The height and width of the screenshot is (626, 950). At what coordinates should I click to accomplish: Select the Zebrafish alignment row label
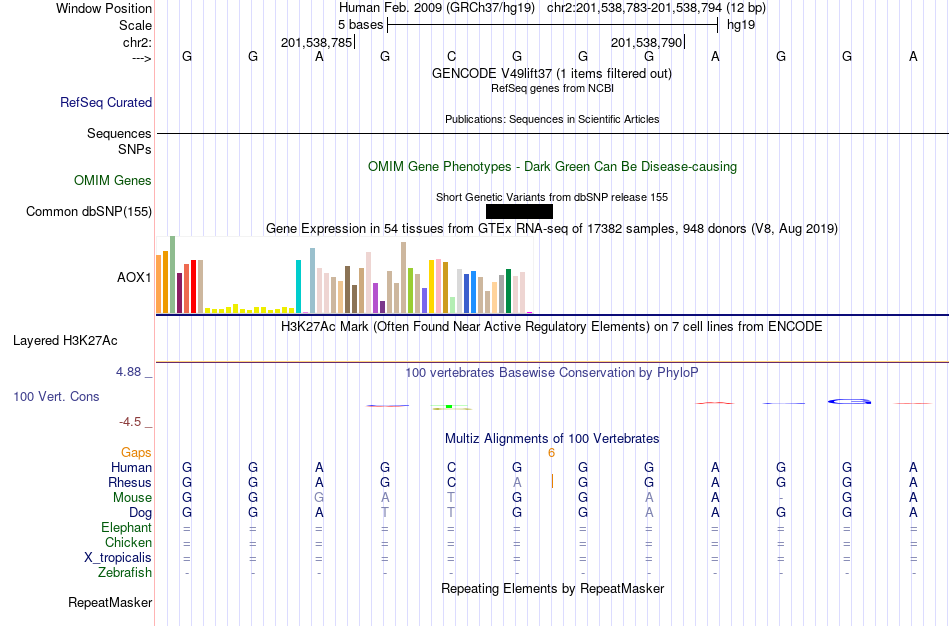(125, 572)
